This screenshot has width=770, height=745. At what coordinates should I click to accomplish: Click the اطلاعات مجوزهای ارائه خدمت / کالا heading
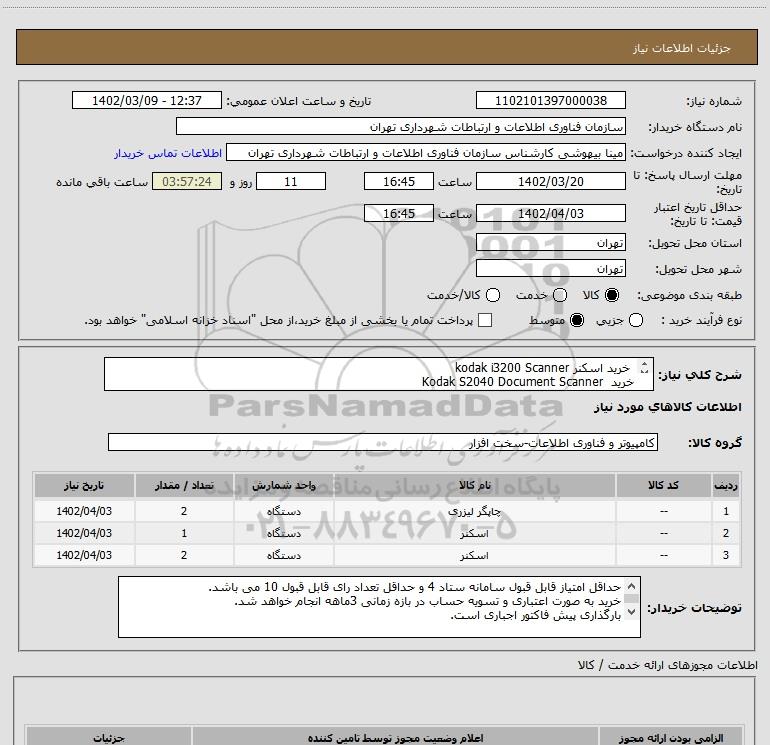667,665
